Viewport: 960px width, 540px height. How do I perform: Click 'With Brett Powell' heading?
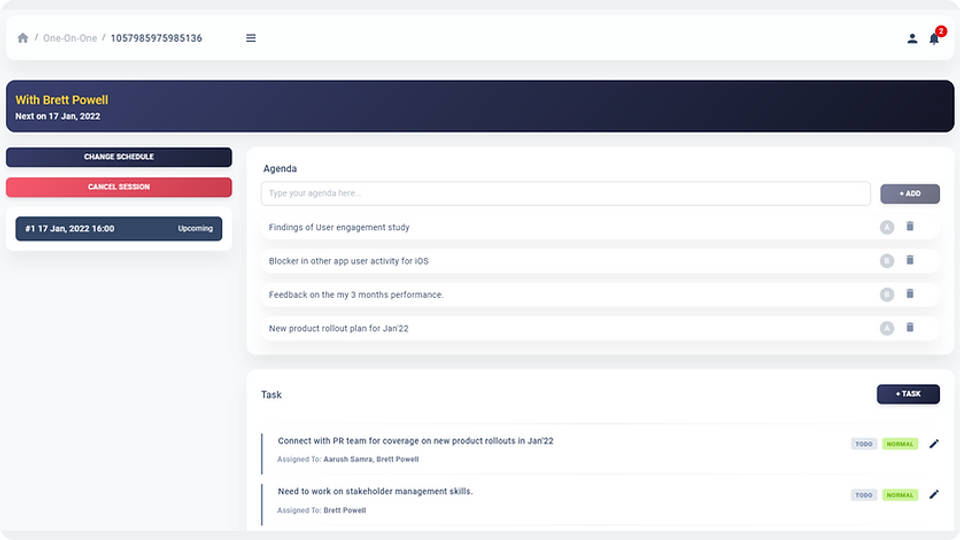[62, 100]
